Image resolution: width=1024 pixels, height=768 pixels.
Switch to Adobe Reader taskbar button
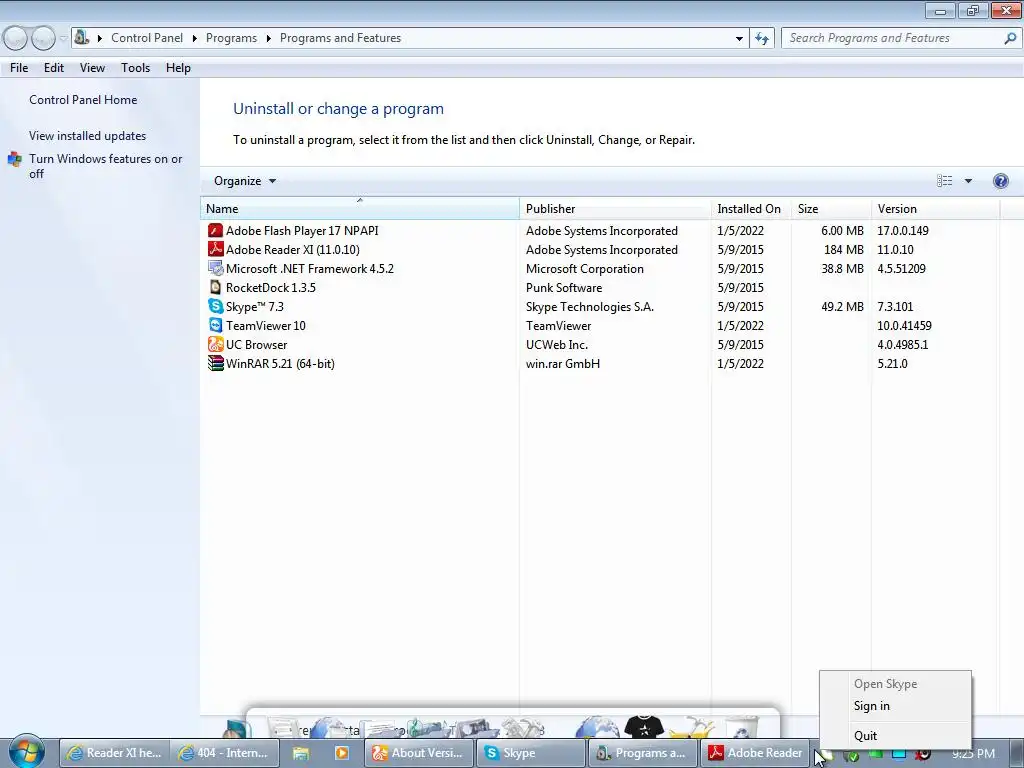pos(755,753)
